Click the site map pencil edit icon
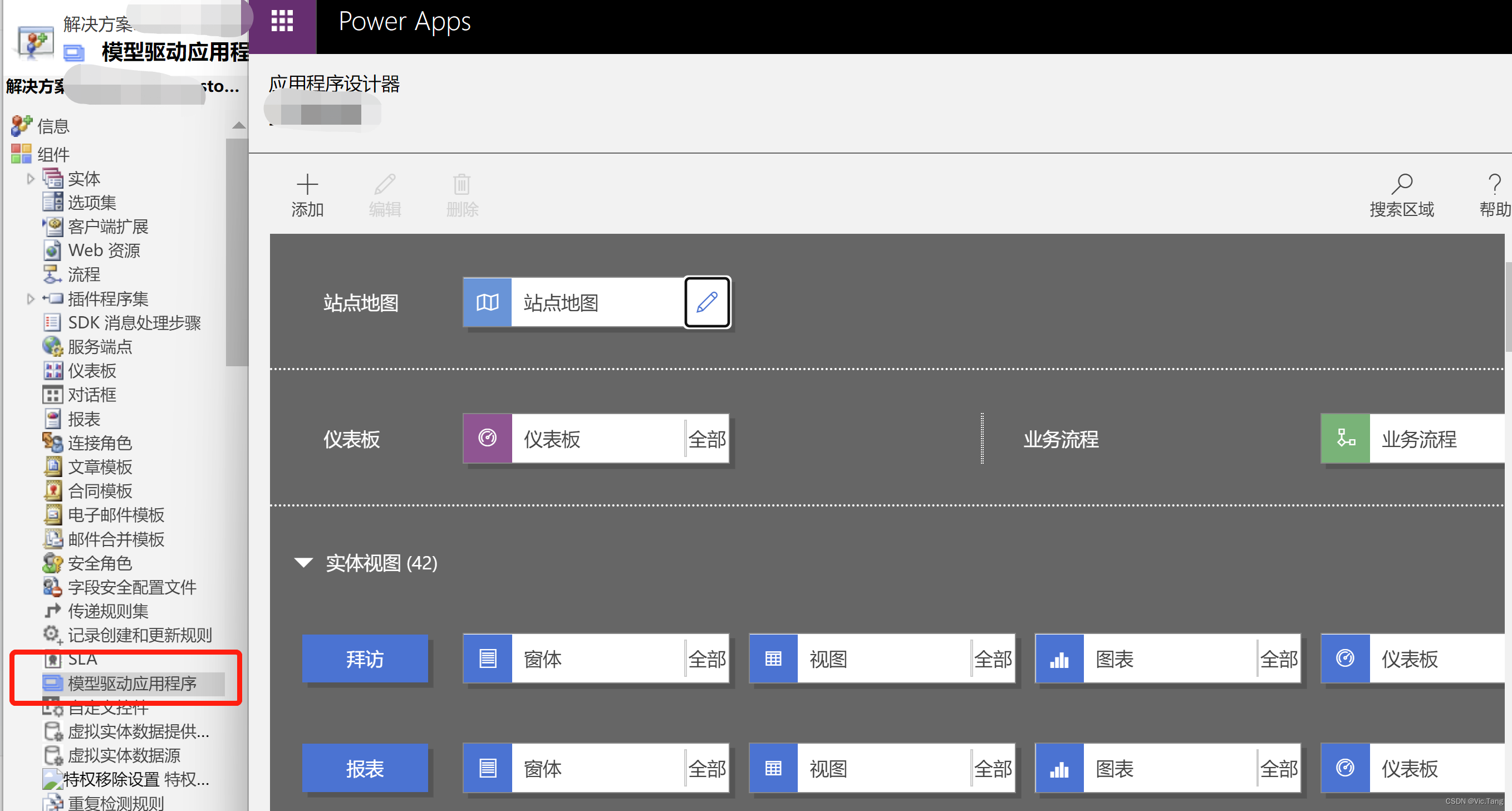Viewport: 1512px width, 811px height. pyautogui.click(x=706, y=302)
